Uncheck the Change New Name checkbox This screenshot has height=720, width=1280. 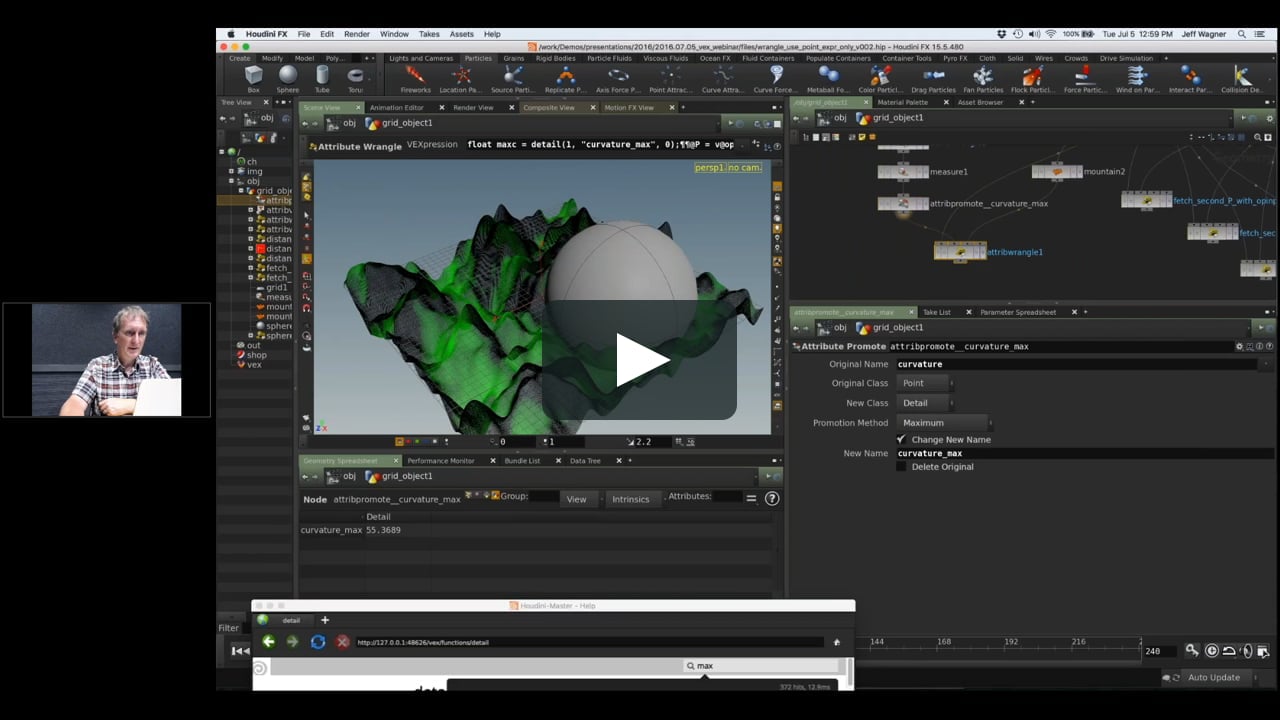tap(901, 440)
